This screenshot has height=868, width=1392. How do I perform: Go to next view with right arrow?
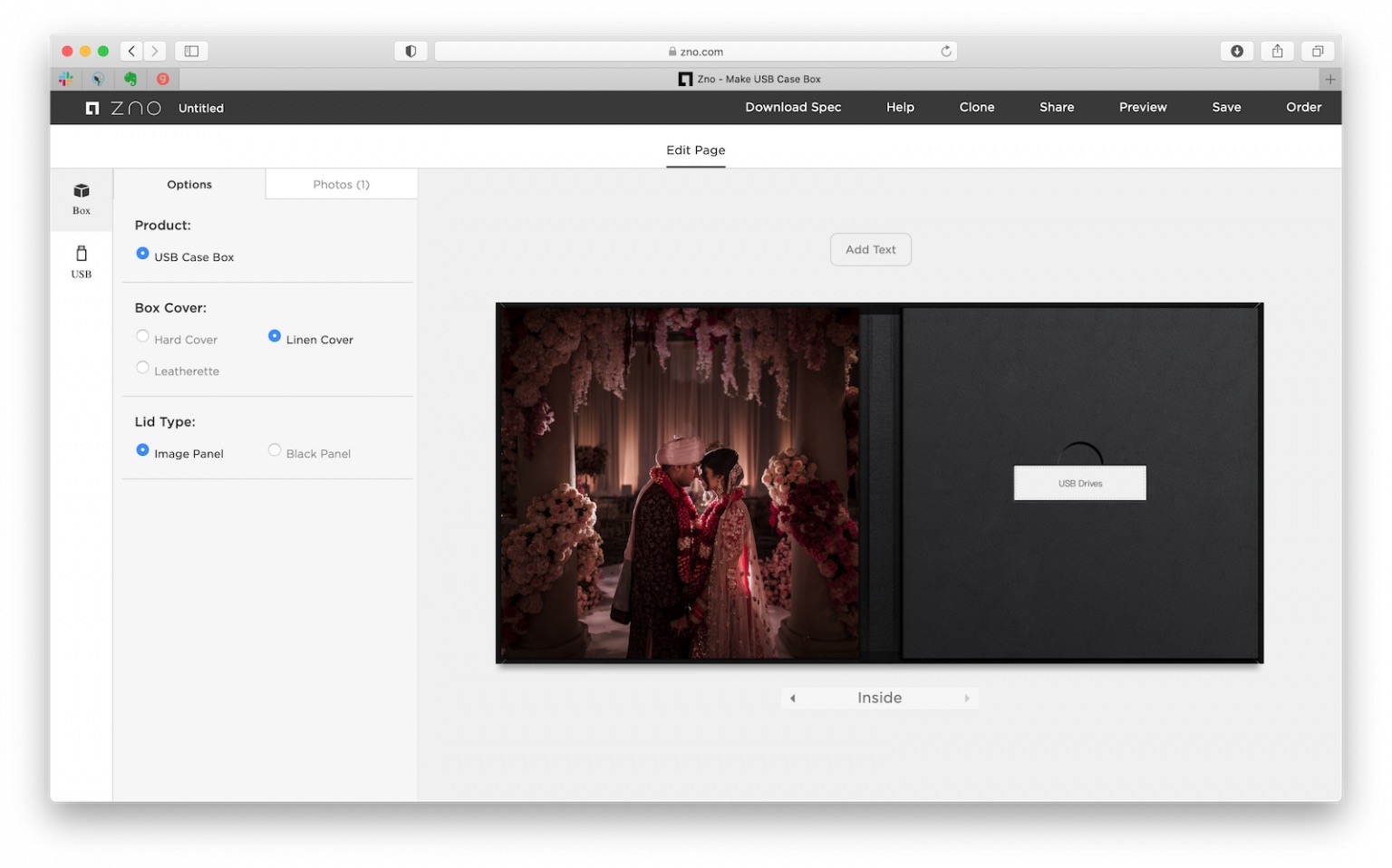[967, 699]
